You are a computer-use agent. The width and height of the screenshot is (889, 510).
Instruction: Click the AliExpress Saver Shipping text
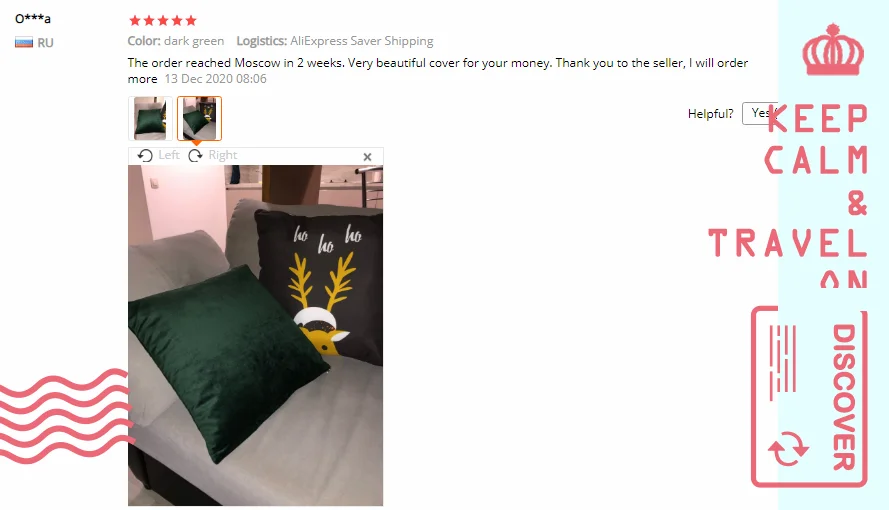pyautogui.click(x=362, y=41)
